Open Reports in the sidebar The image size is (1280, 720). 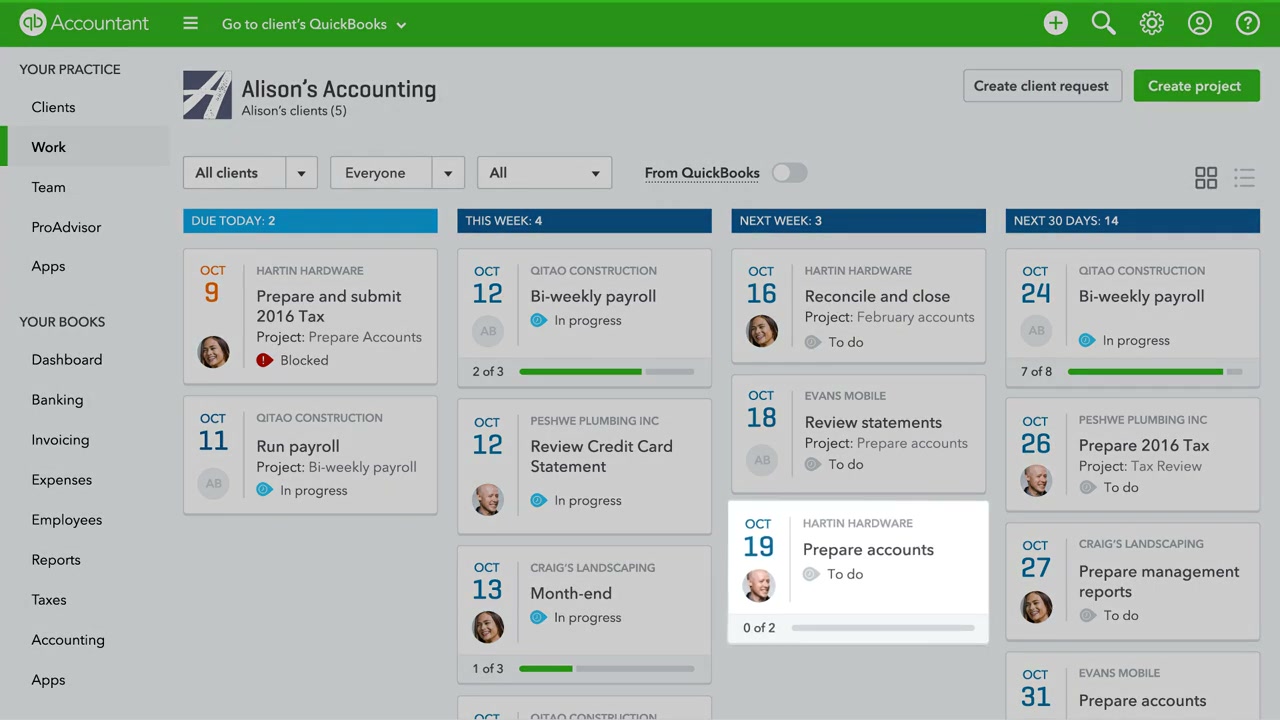pos(55,560)
